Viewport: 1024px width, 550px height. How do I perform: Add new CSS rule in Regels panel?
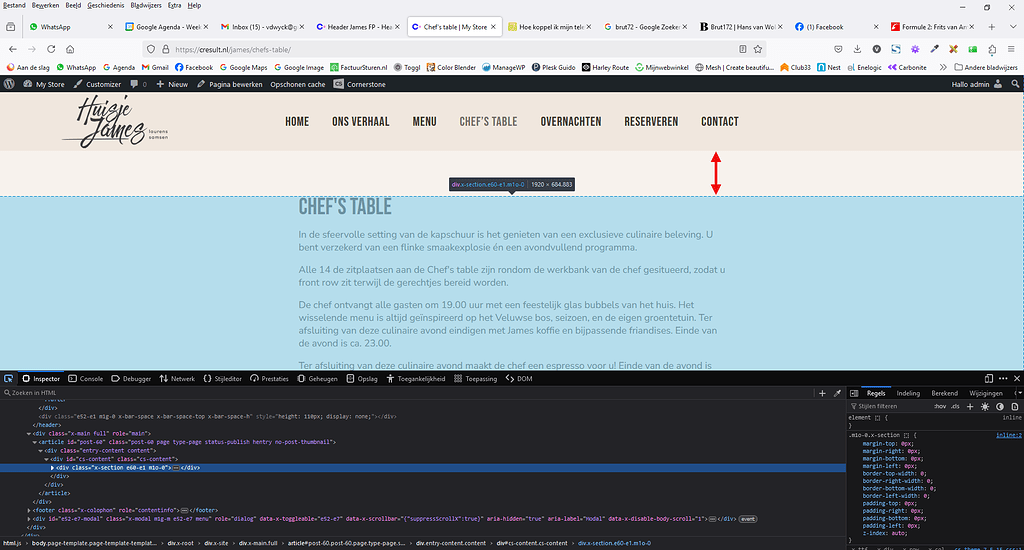click(x=970, y=407)
